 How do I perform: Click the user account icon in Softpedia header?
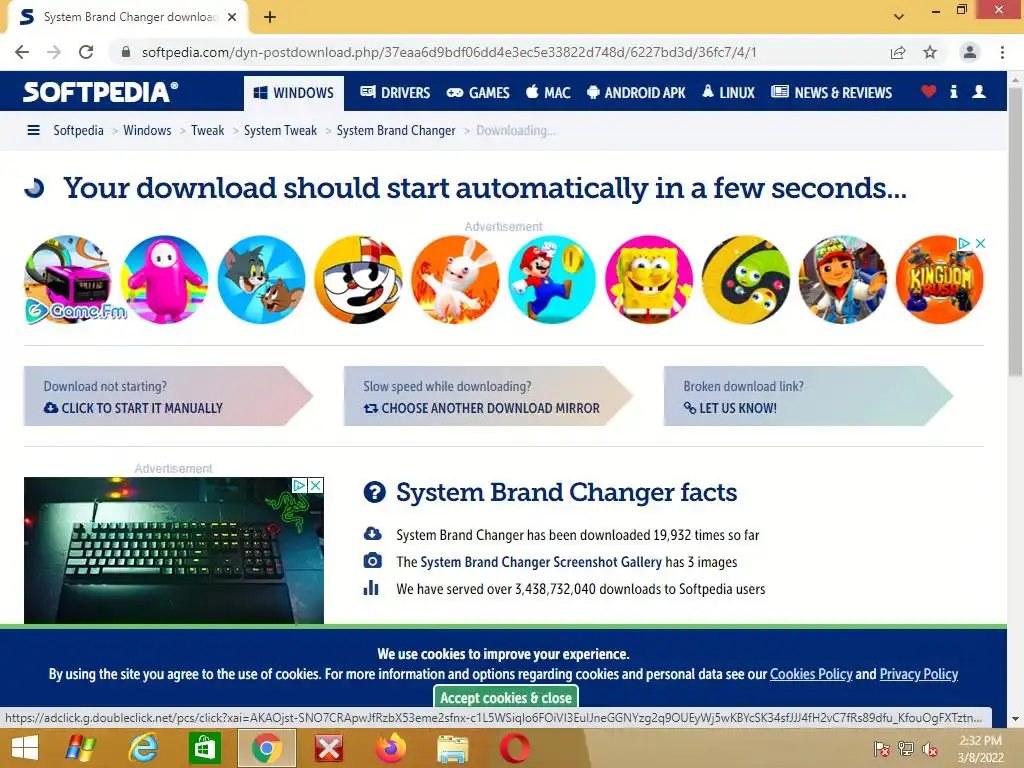pos(979,91)
